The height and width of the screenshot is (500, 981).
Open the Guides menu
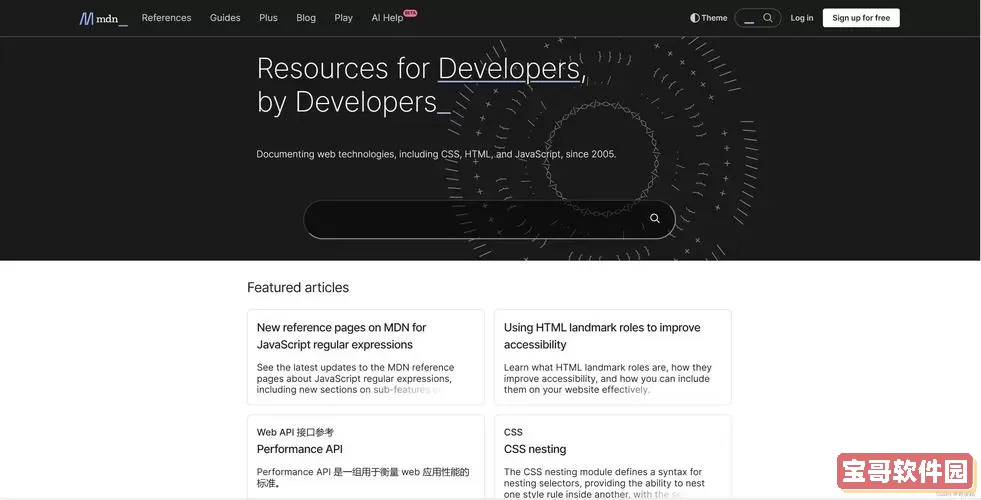[x=225, y=18]
